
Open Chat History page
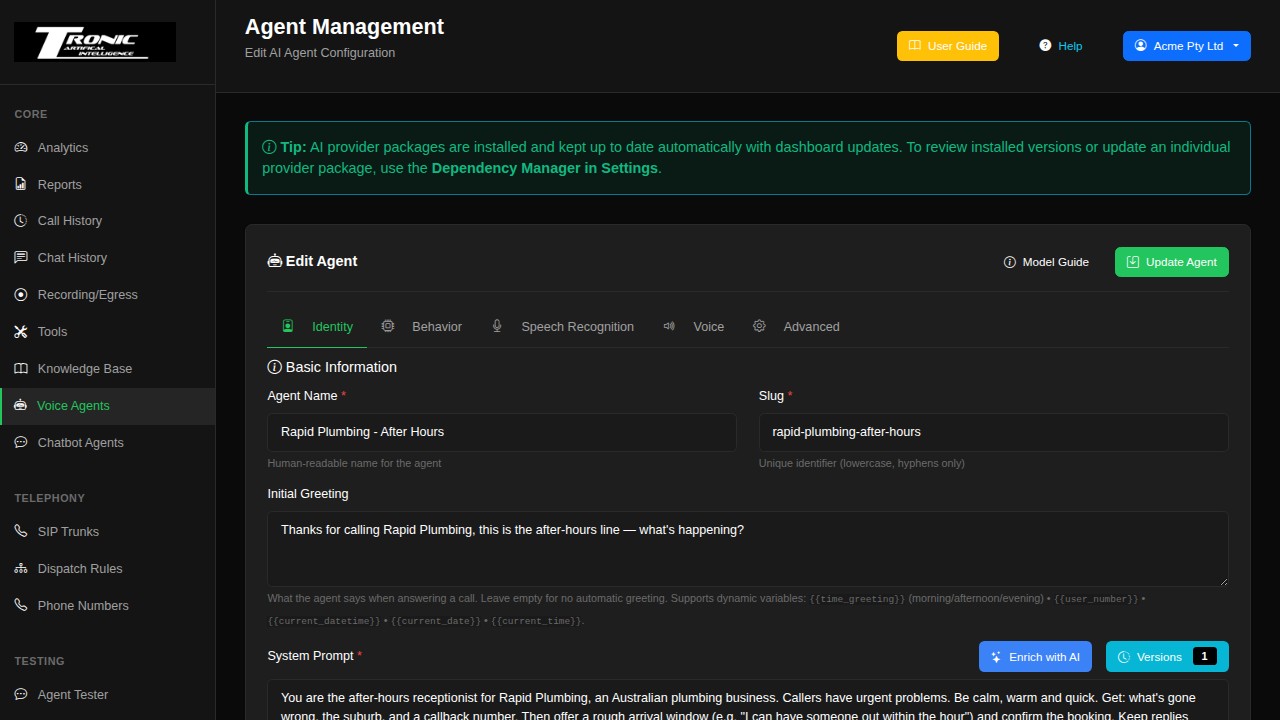[x=107, y=258]
